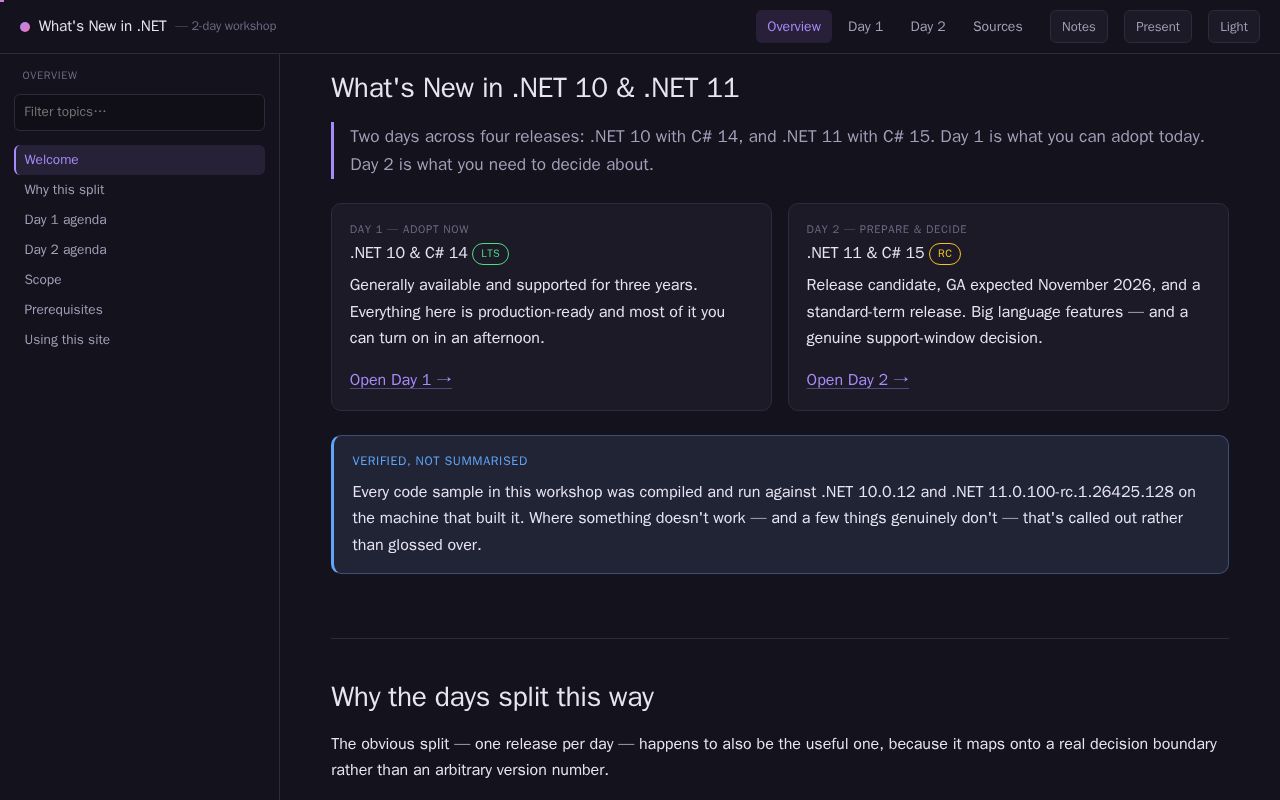1280x800 pixels.
Task: Jump to Day 2 agenda section
Action: tap(139, 250)
